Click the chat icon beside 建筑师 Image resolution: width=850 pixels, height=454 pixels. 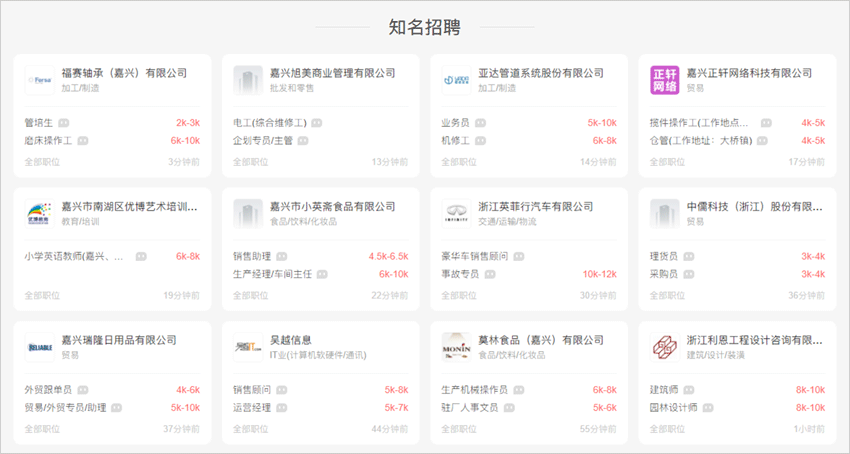(689, 390)
